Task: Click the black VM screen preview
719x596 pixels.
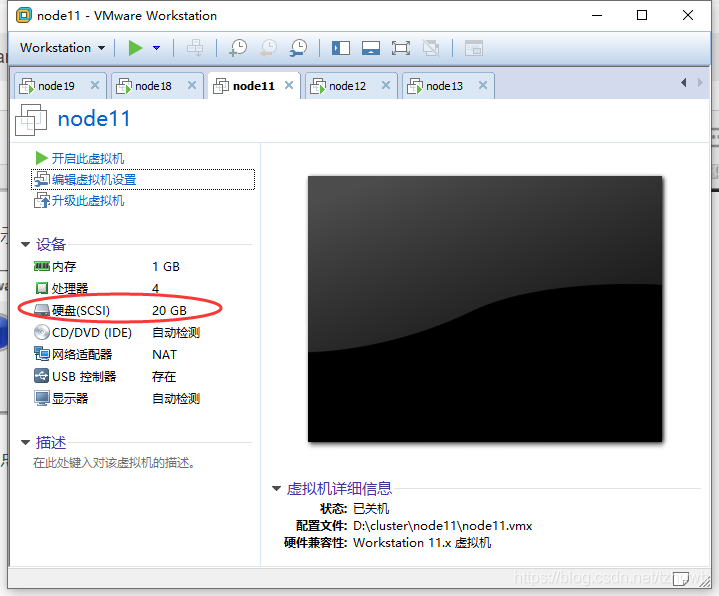Action: 485,309
